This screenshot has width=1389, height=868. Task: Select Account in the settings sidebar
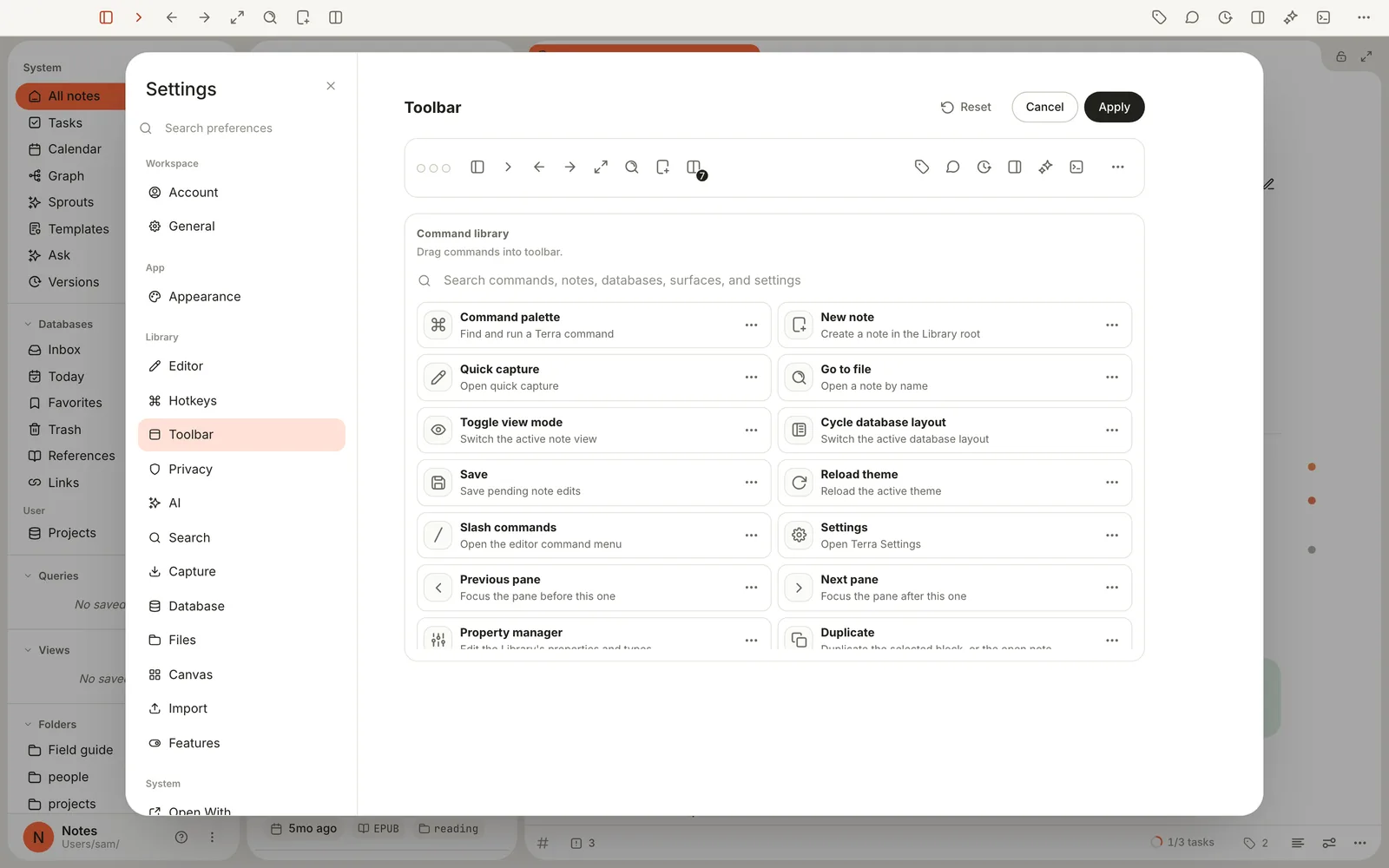[x=241, y=192]
